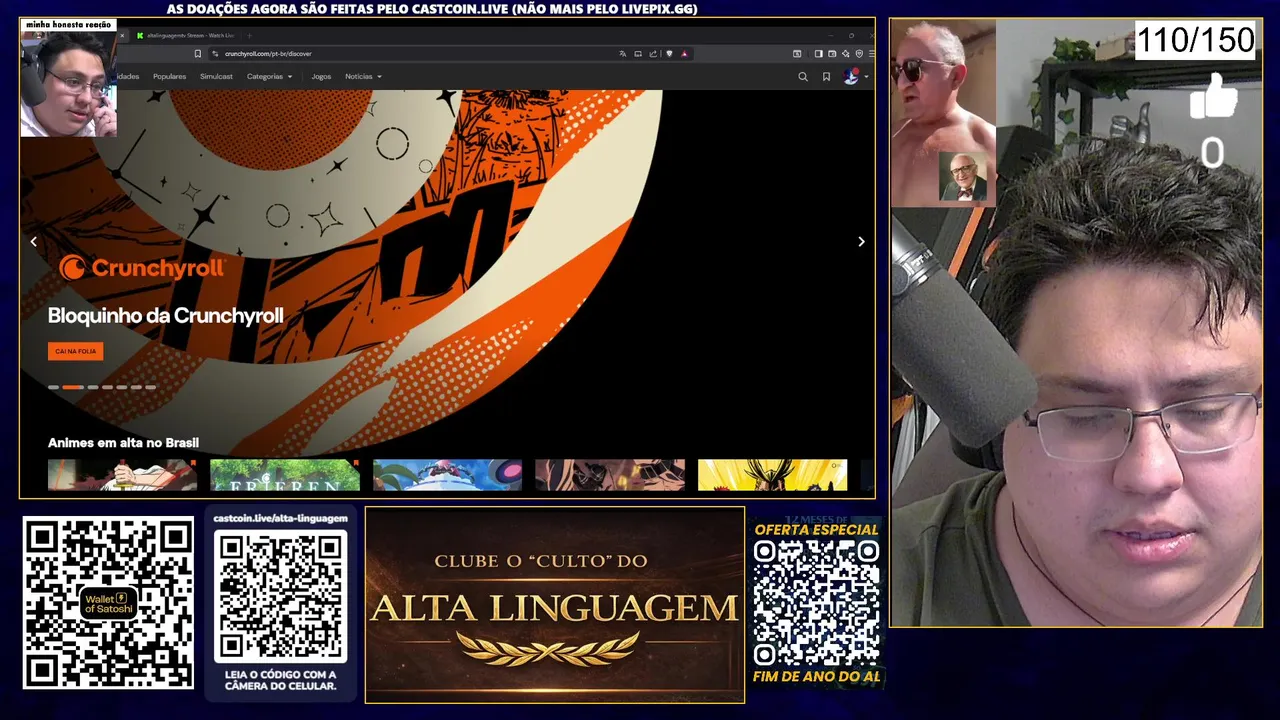Open the Brave Shields lion icon

click(x=669, y=54)
